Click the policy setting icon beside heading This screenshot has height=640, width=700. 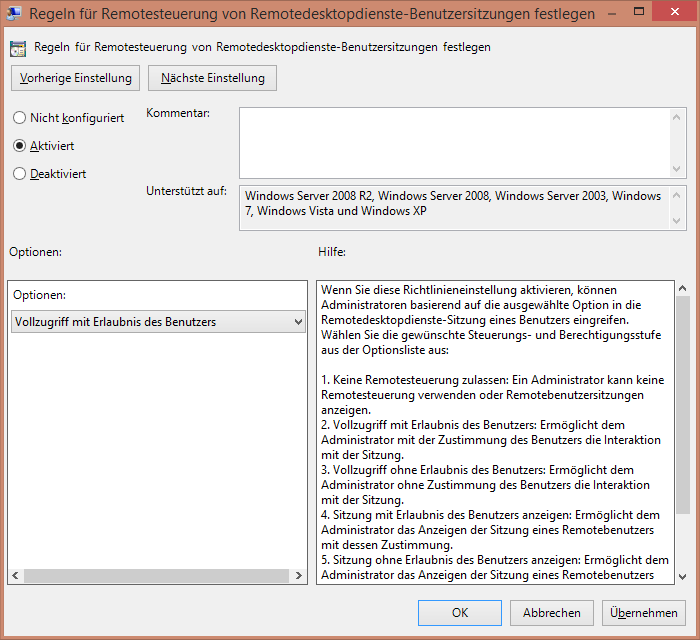[18, 47]
